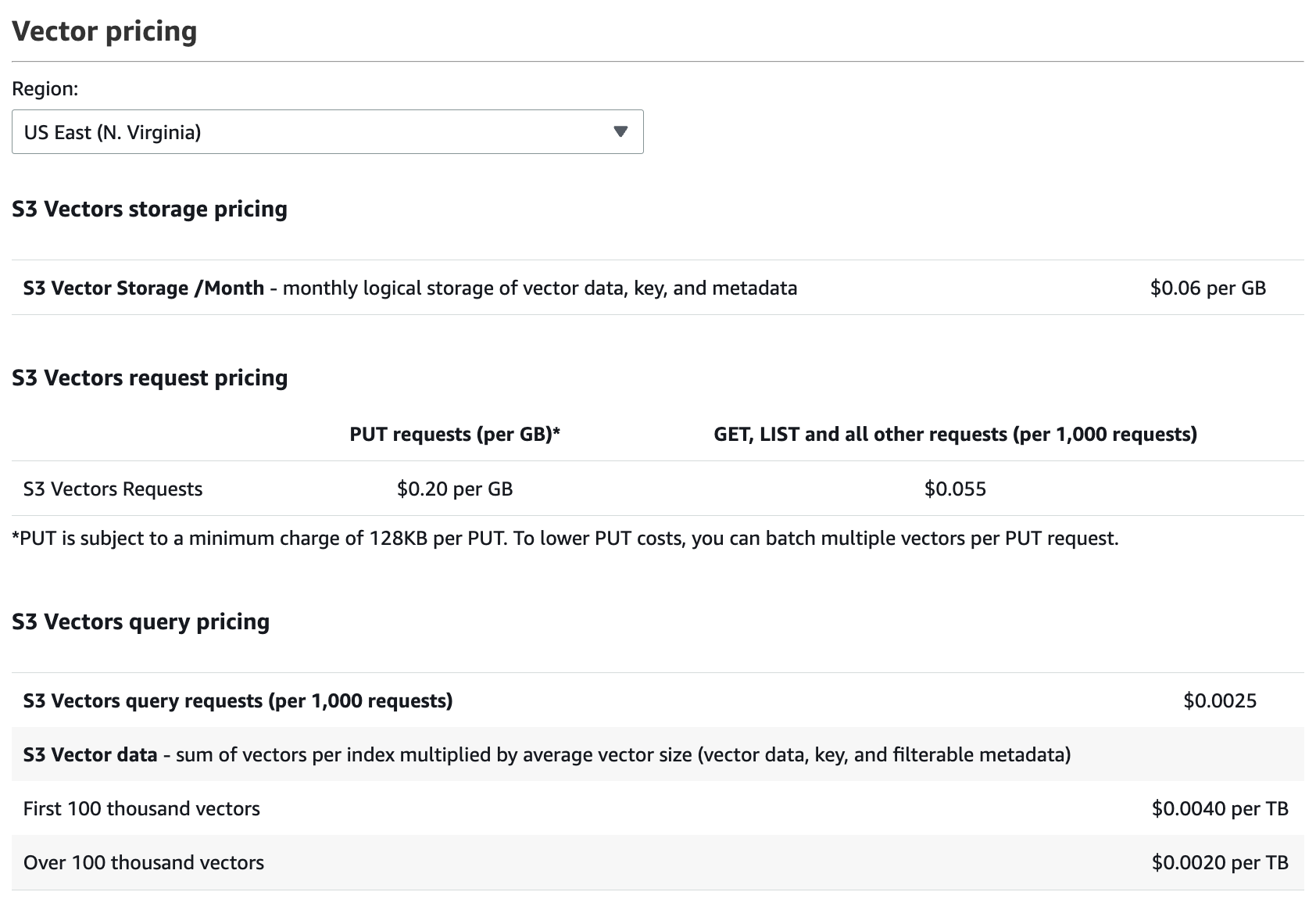Click the $0.20 per GB PUT price
The width and height of the screenshot is (1316, 899).
[455, 489]
